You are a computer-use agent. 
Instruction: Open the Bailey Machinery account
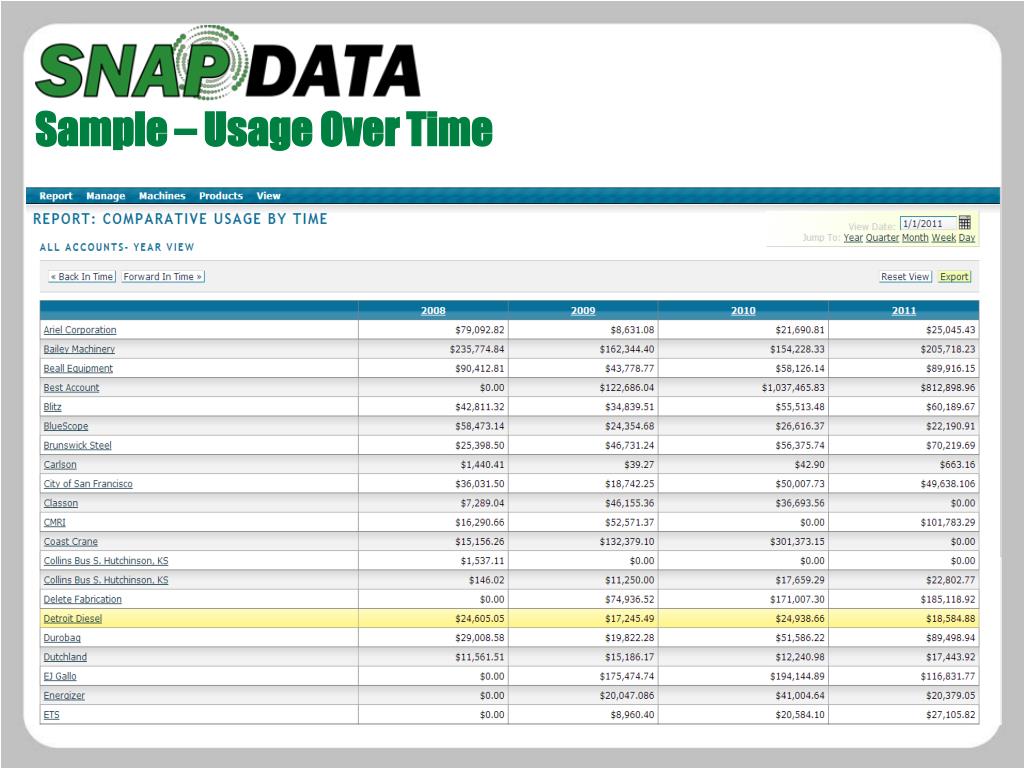pos(79,349)
